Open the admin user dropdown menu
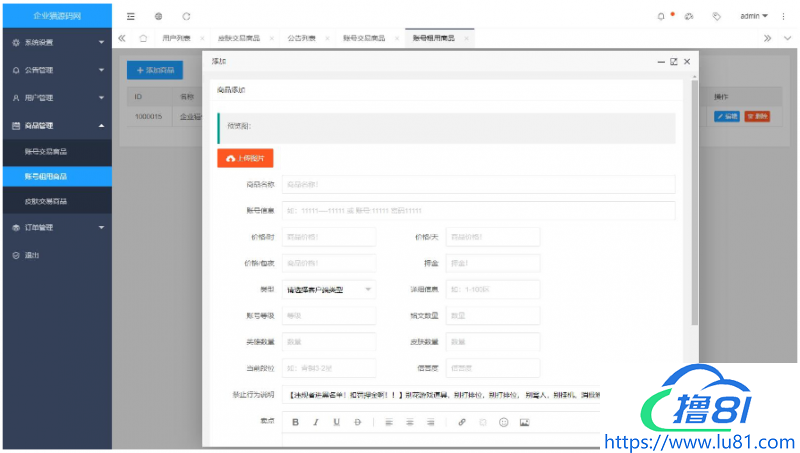The height and width of the screenshot is (453, 800). (754, 16)
